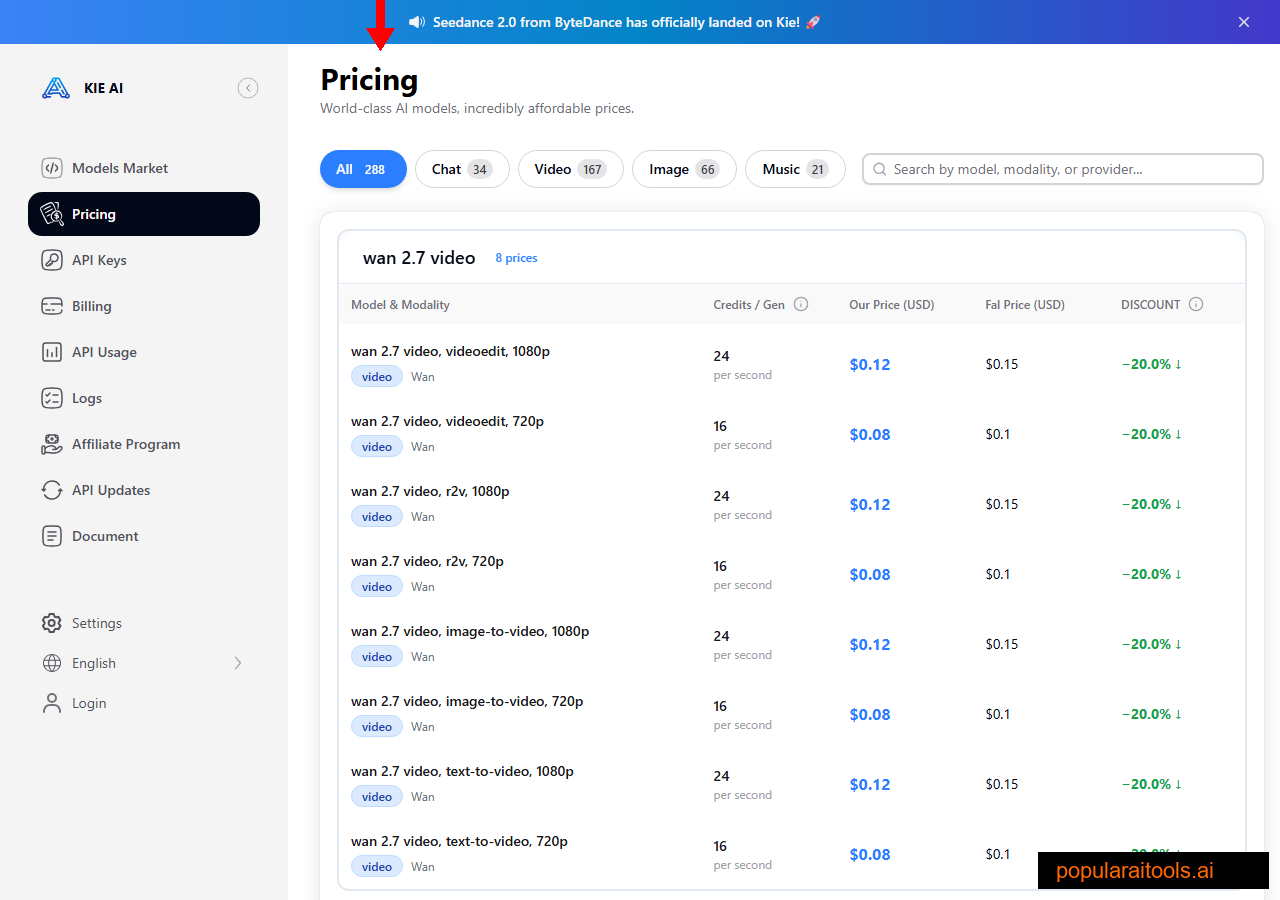Expand the English language selector

click(237, 663)
